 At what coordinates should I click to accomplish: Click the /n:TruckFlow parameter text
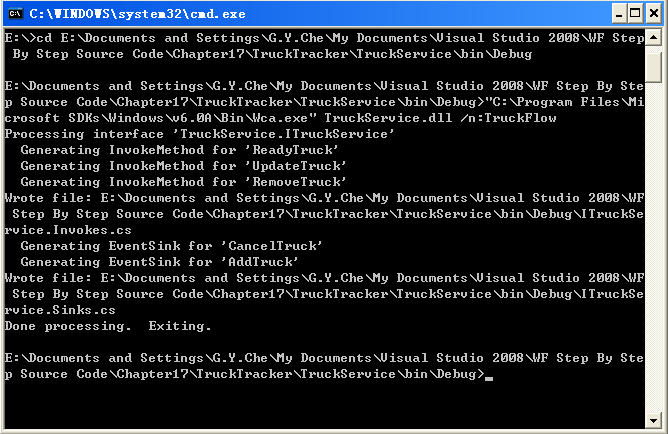(508, 118)
